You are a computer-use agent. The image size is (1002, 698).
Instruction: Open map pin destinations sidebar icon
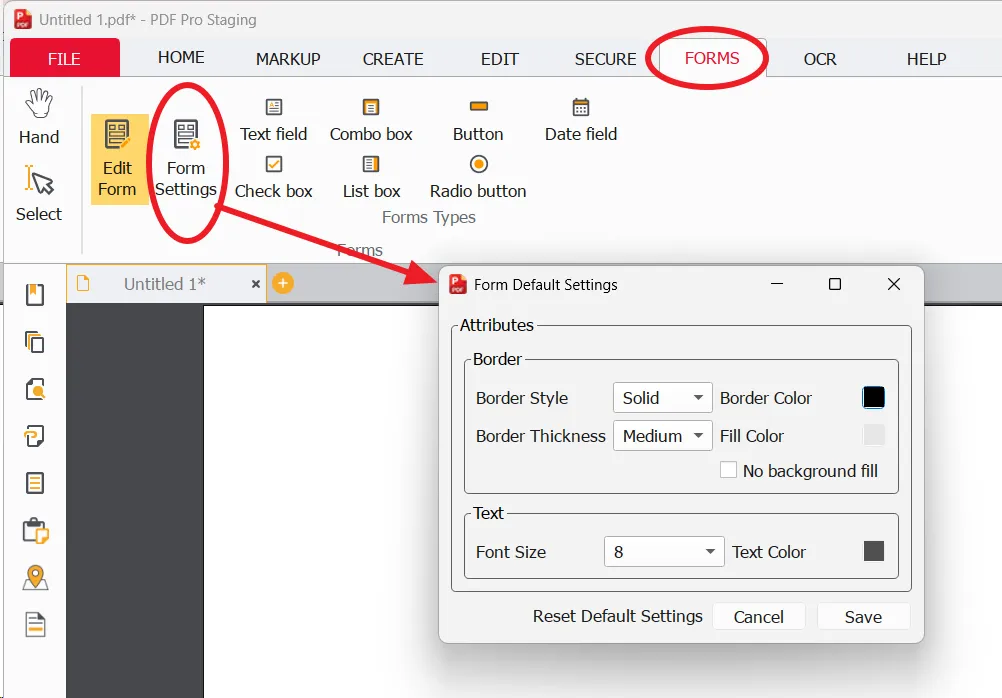point(35,578)
